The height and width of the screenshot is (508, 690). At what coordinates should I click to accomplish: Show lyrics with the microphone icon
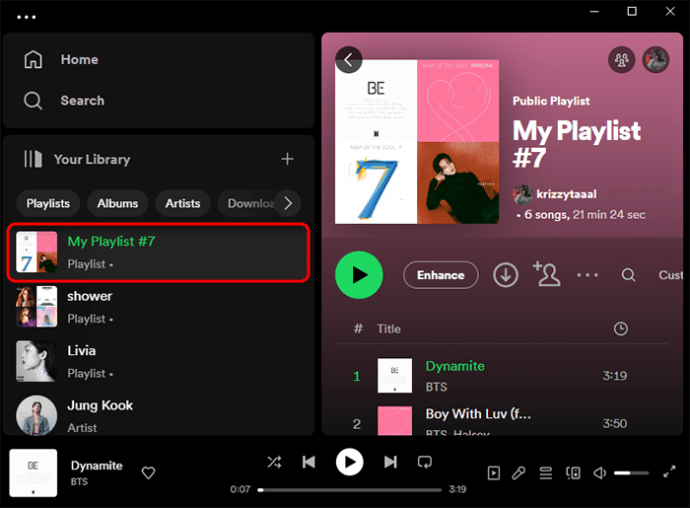click(519, 473)
